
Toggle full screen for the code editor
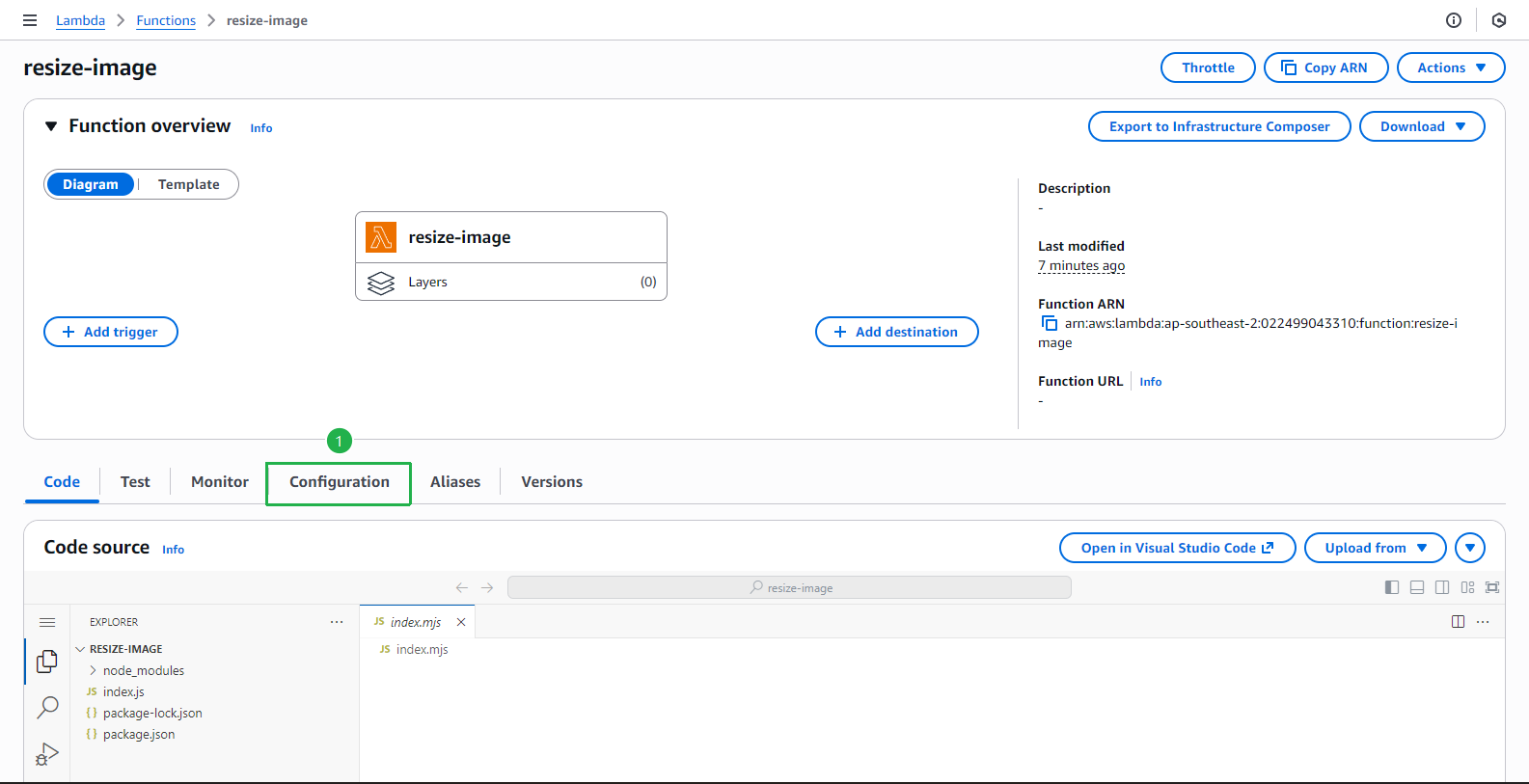pyautogui.click(x=1492, y=587)
